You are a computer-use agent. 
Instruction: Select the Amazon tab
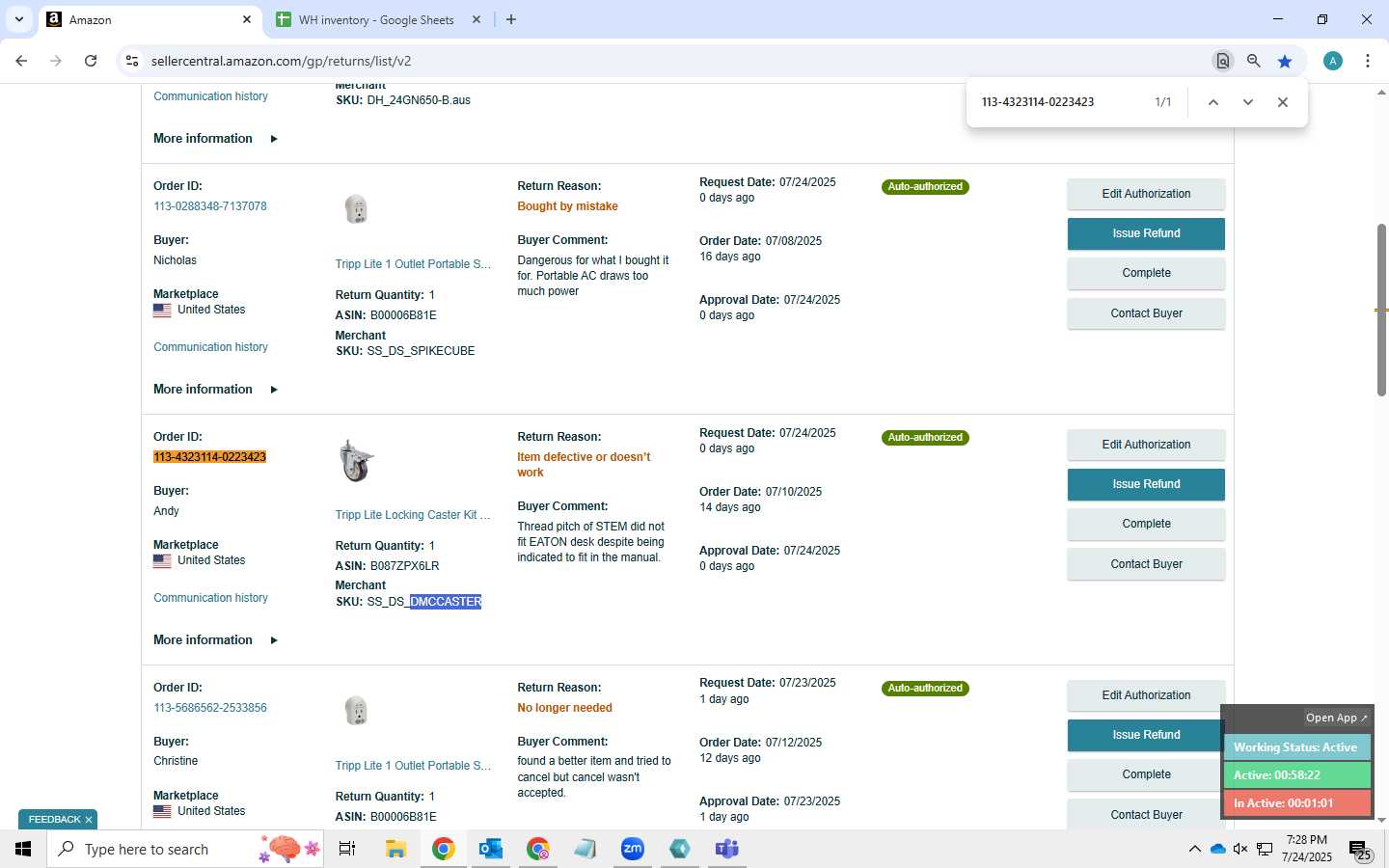[x=145, y=19]
